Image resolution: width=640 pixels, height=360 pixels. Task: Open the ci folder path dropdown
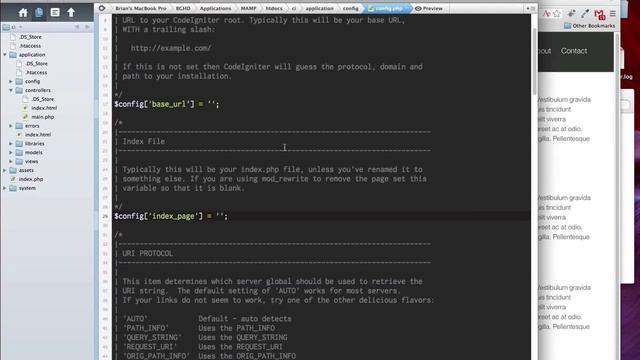point(13,27)
